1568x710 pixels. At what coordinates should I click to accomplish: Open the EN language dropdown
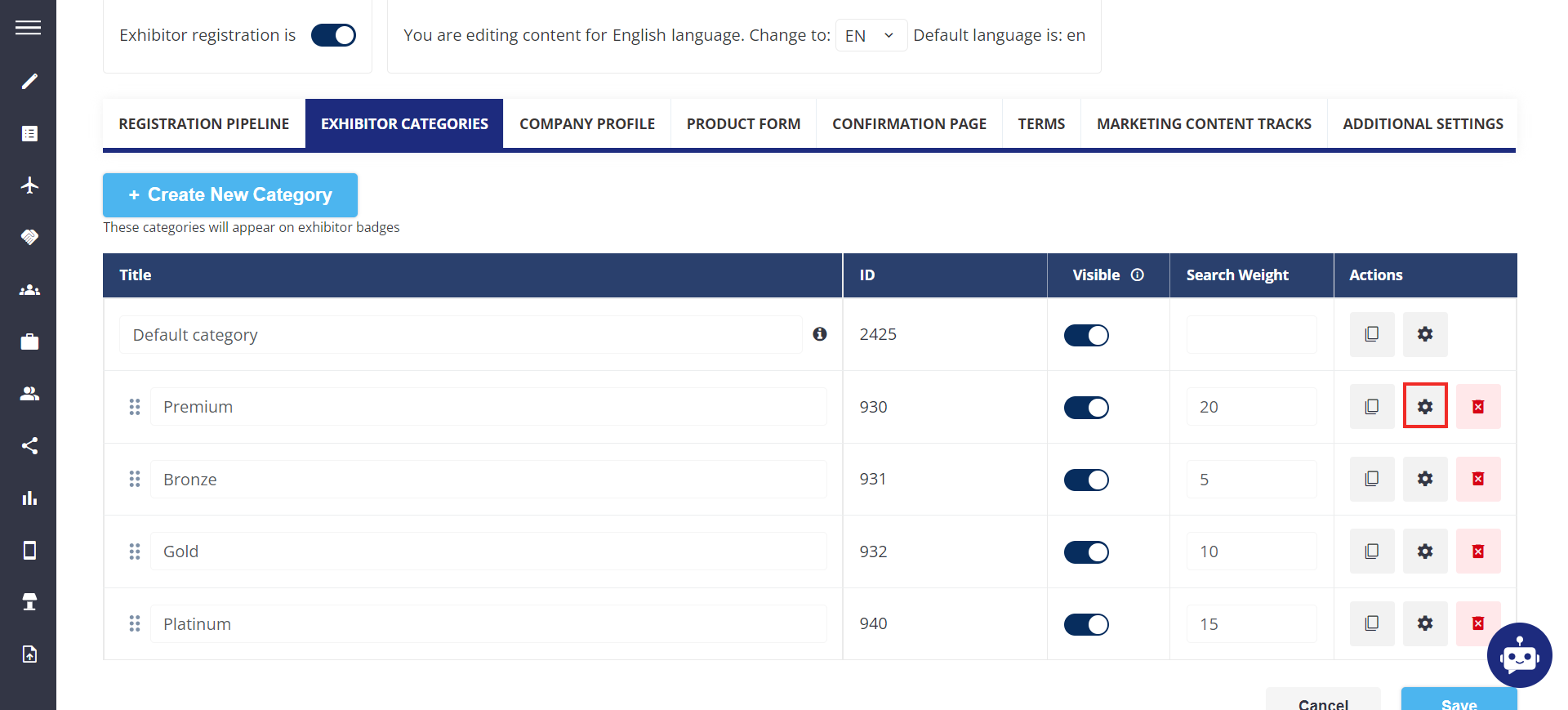click(x=871, y=35)
